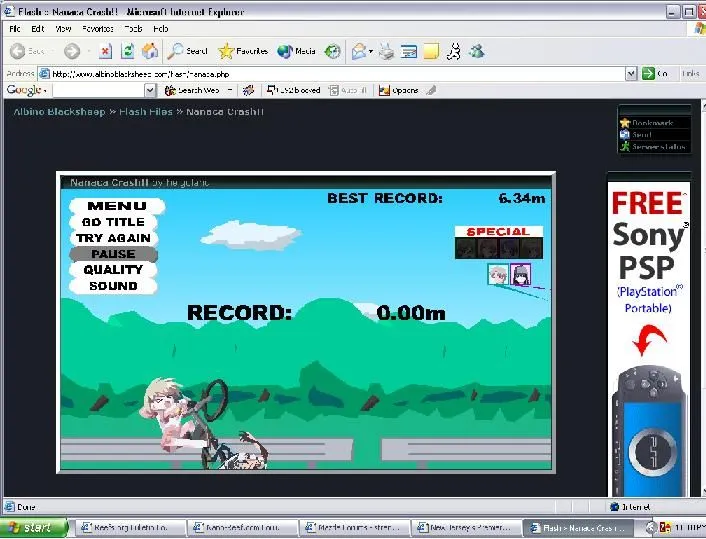706x539 pixels.
Task: Expand the Mail button dropdown arrow
Action: 371,51
